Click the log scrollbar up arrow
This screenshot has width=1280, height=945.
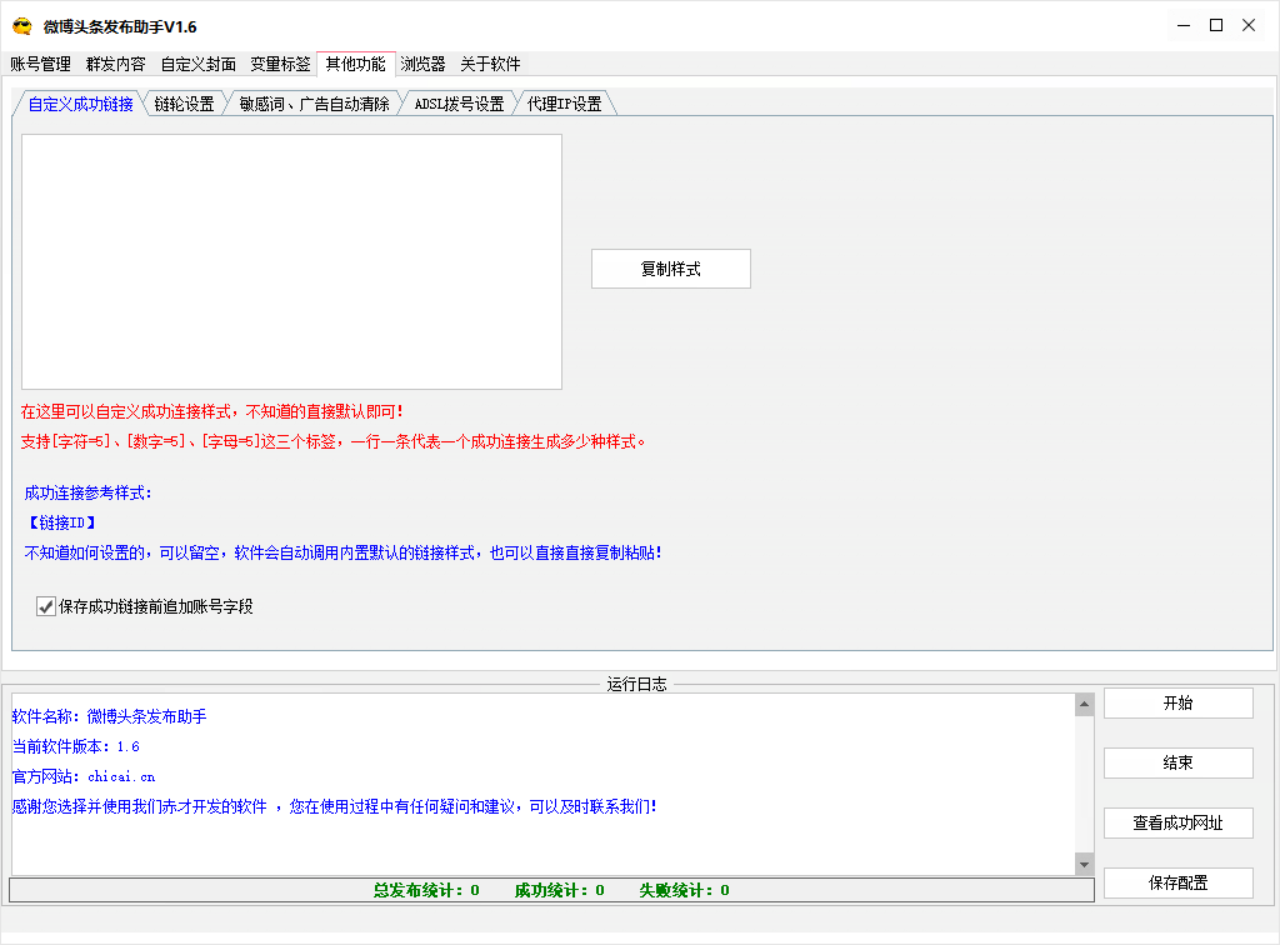point(1084,705)
